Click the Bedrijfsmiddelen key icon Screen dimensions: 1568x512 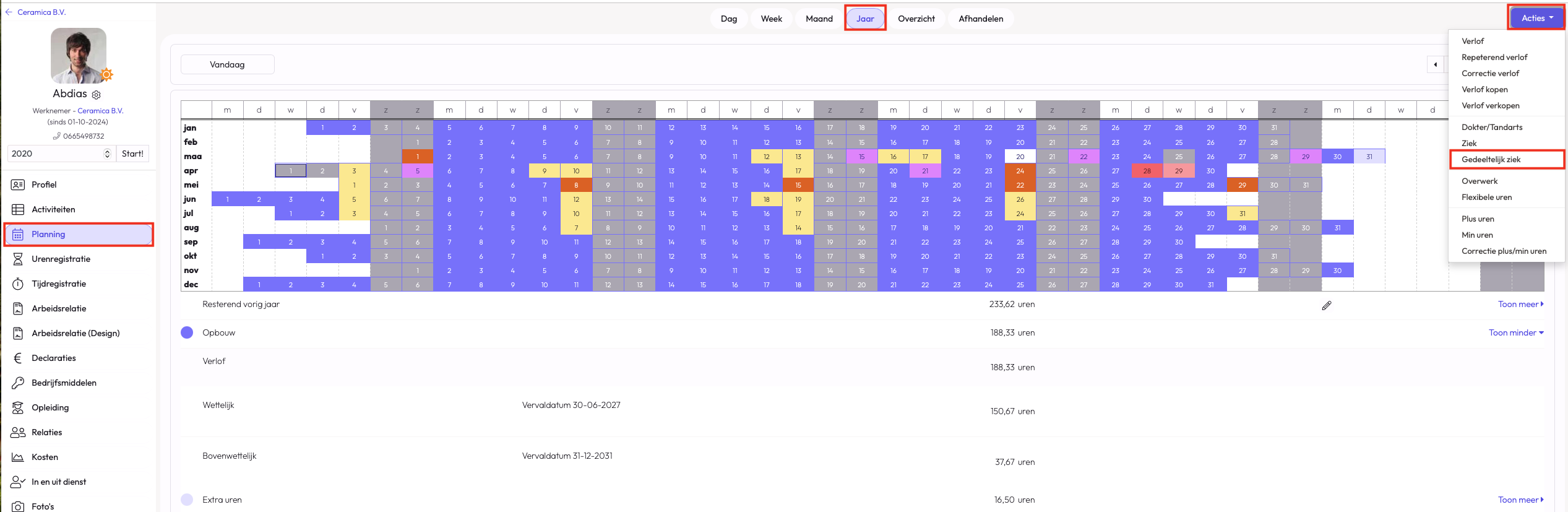(x=18, y=383)
